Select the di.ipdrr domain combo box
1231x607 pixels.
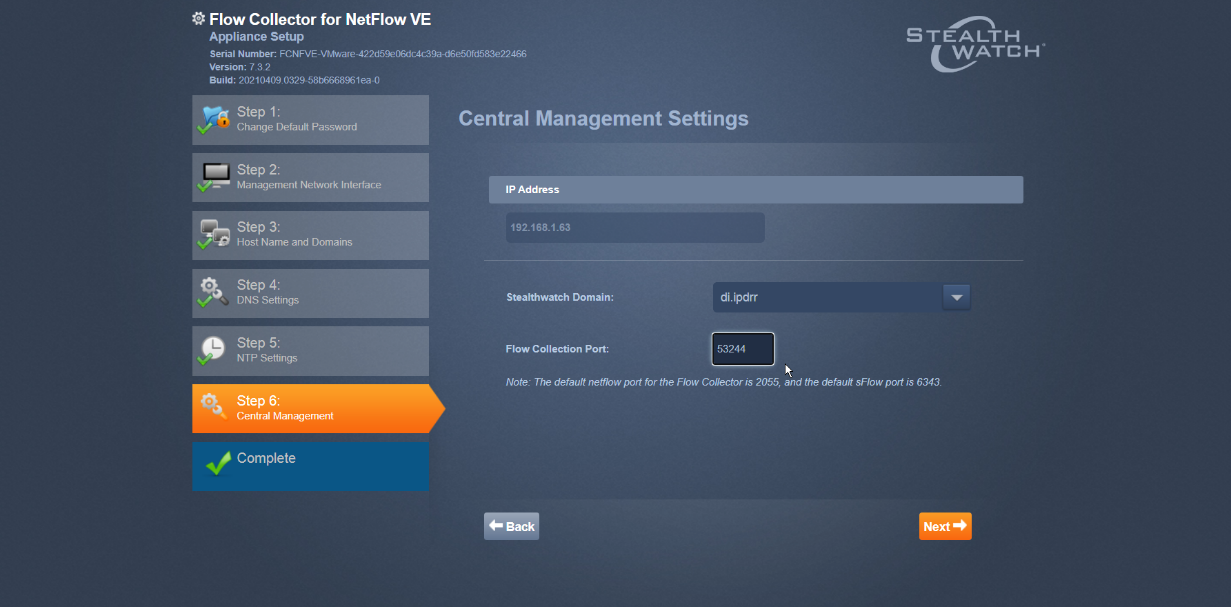tap(826, 297)
